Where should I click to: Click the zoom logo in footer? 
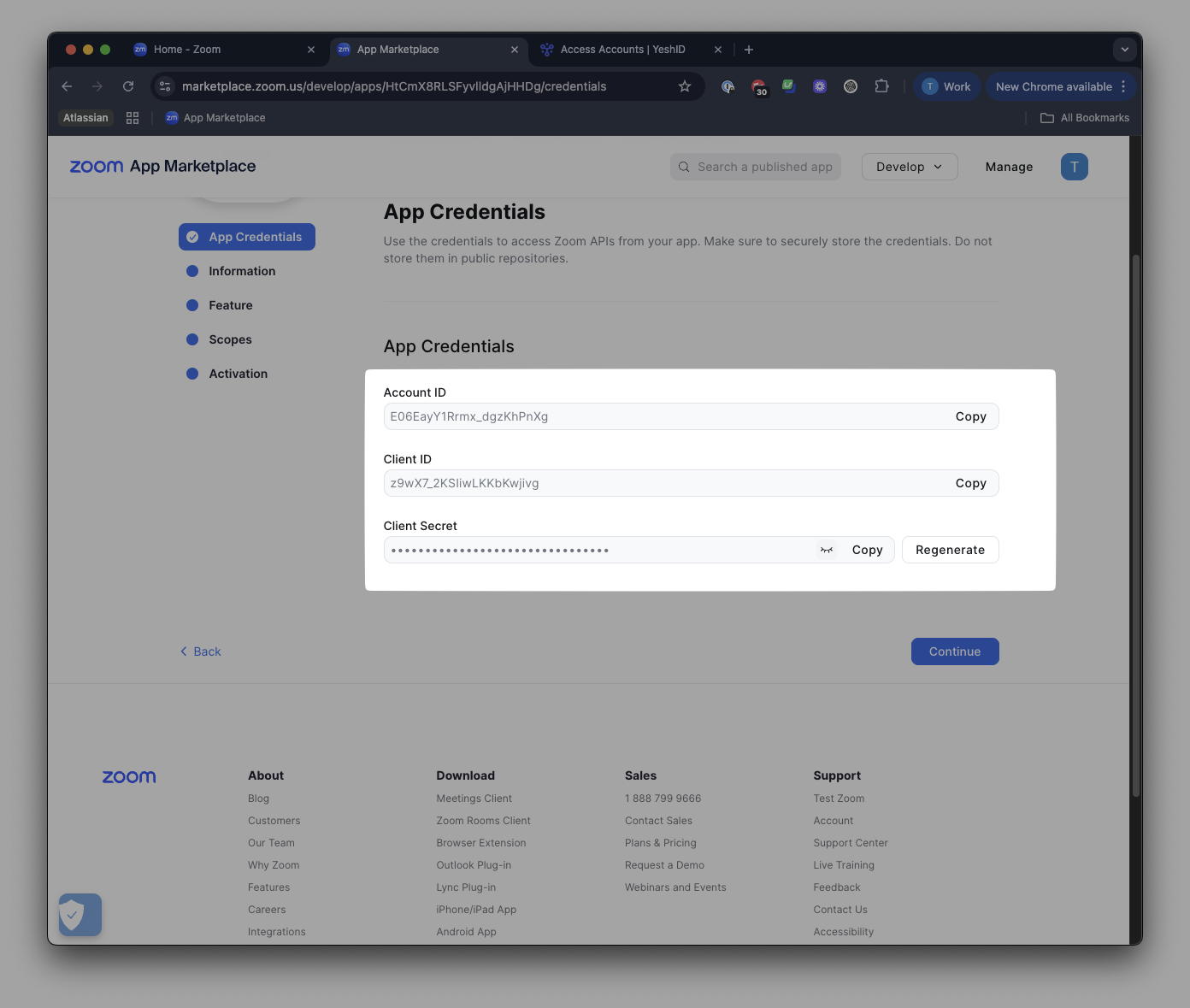pyautogui.click(x=129, y=776)
